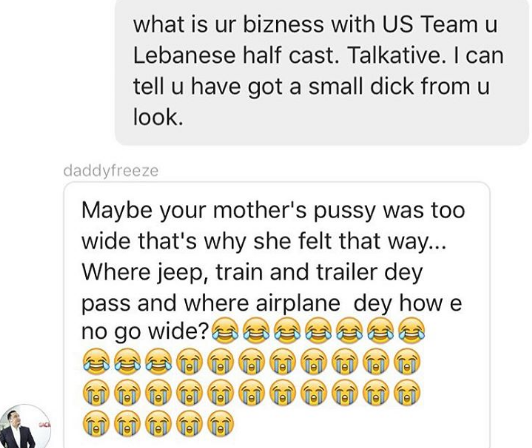Viewport: 532px width, 448px height.
Task: Click last tears-of-joy emoji on "no go wide?" line
Action: 412,329
